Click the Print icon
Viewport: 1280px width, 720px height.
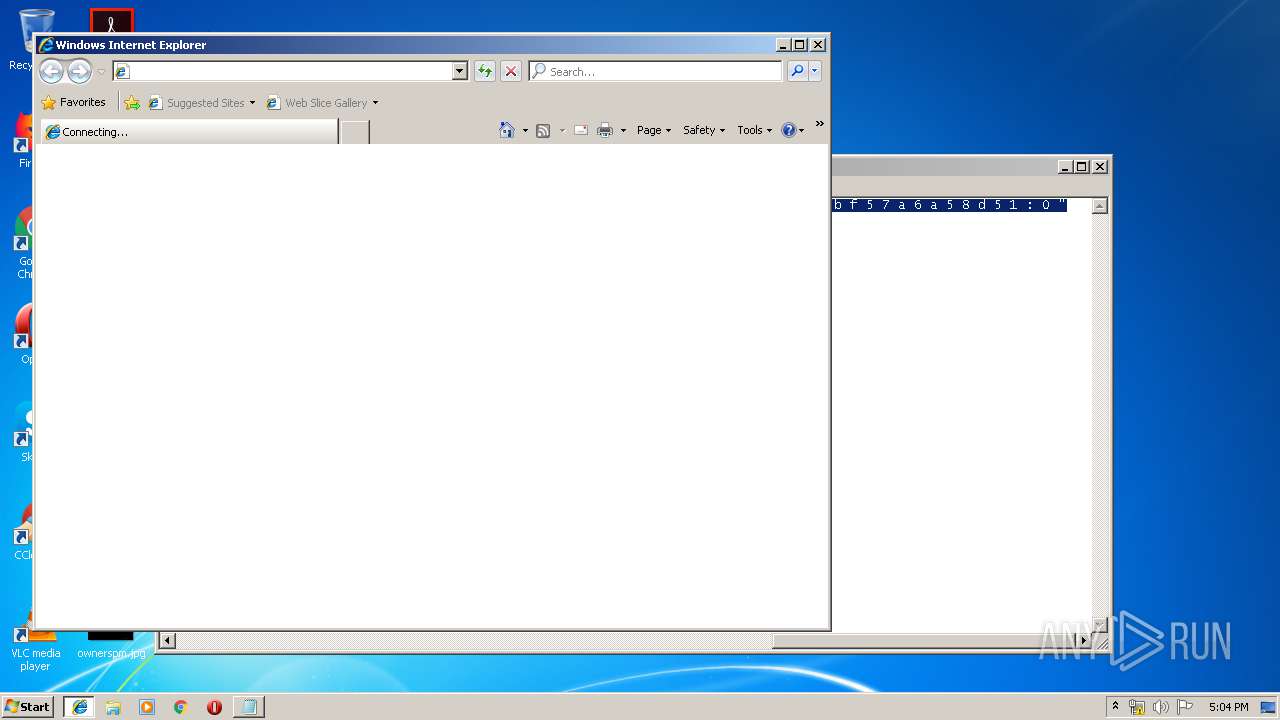pyautogui.click(x=605, y=130)
